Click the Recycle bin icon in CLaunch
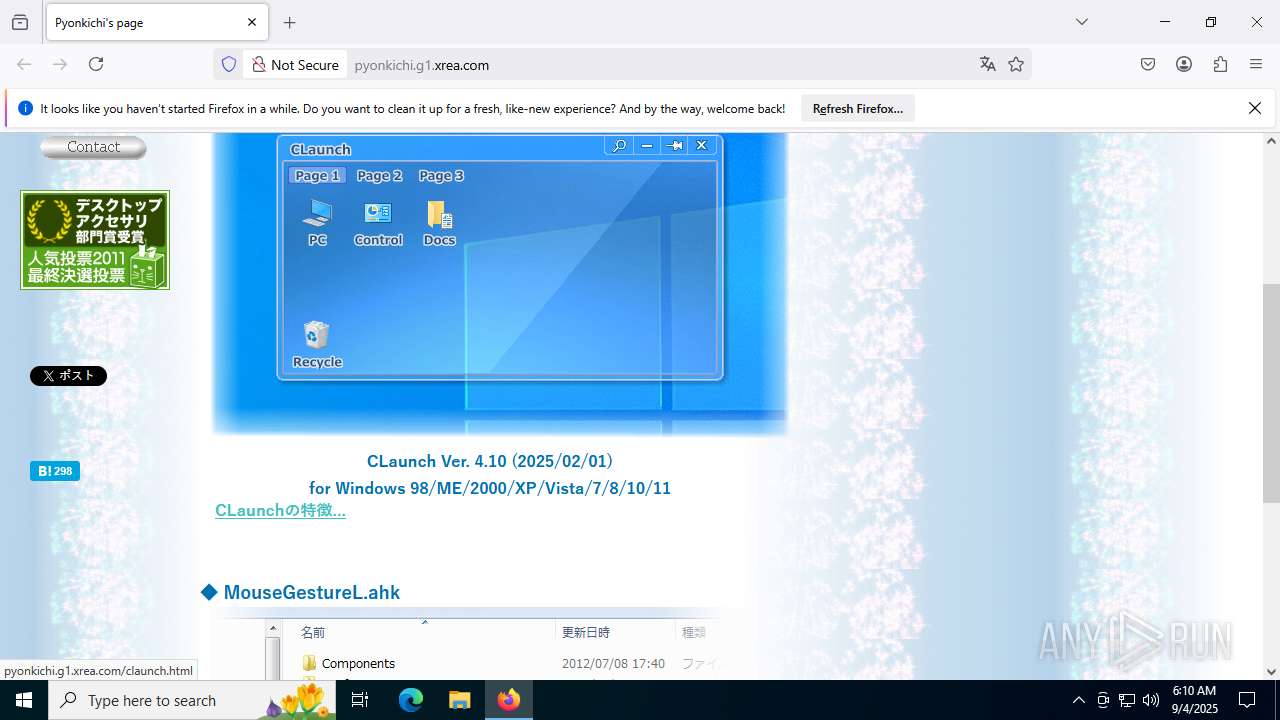 click(x=317, y=344)
